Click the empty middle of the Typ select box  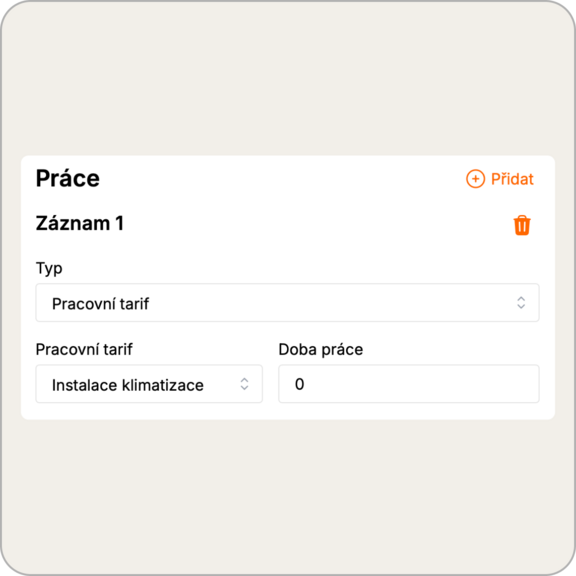click(331, 303)
